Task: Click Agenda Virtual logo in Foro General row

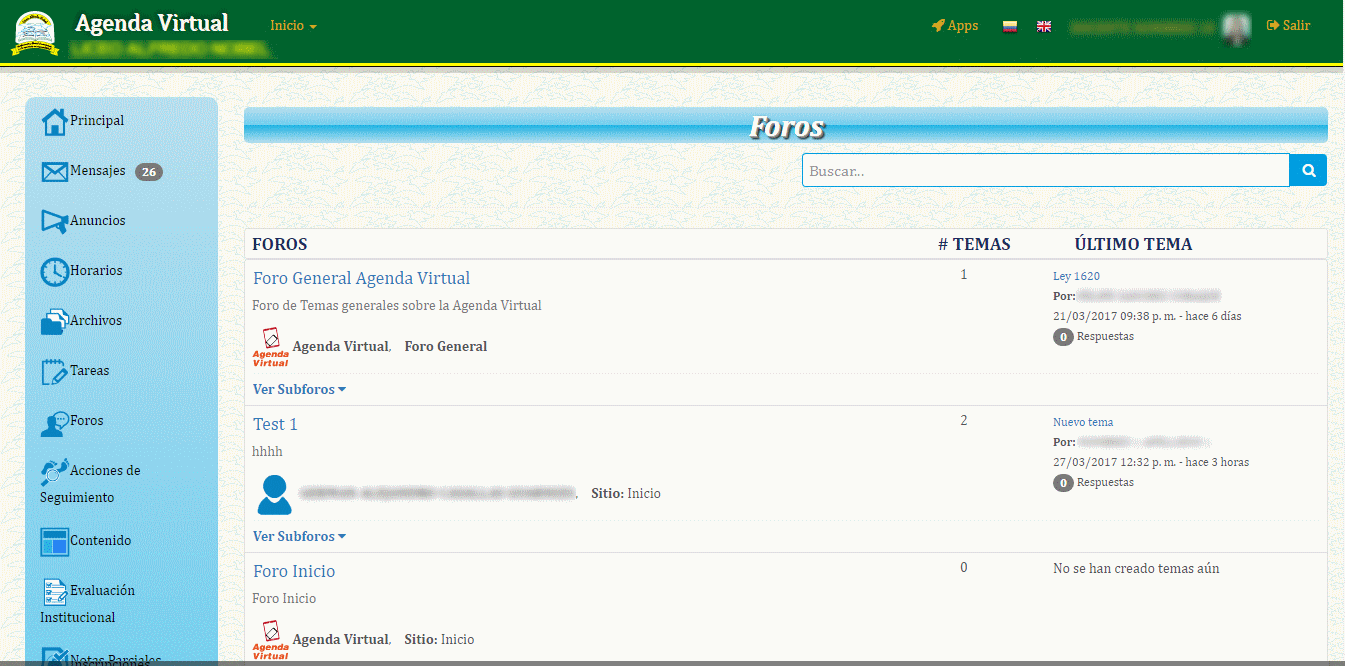Action: point(270,347)
